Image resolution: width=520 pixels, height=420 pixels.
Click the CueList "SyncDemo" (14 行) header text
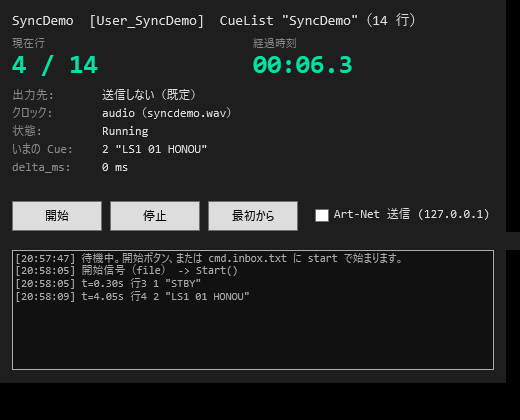pos(317,21)
